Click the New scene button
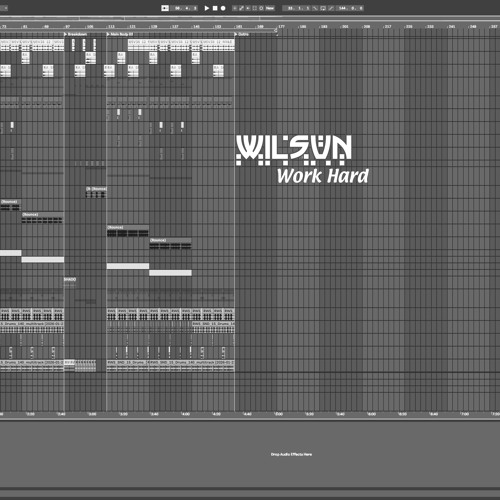500x500 pixels. click(x=270, y=8)
